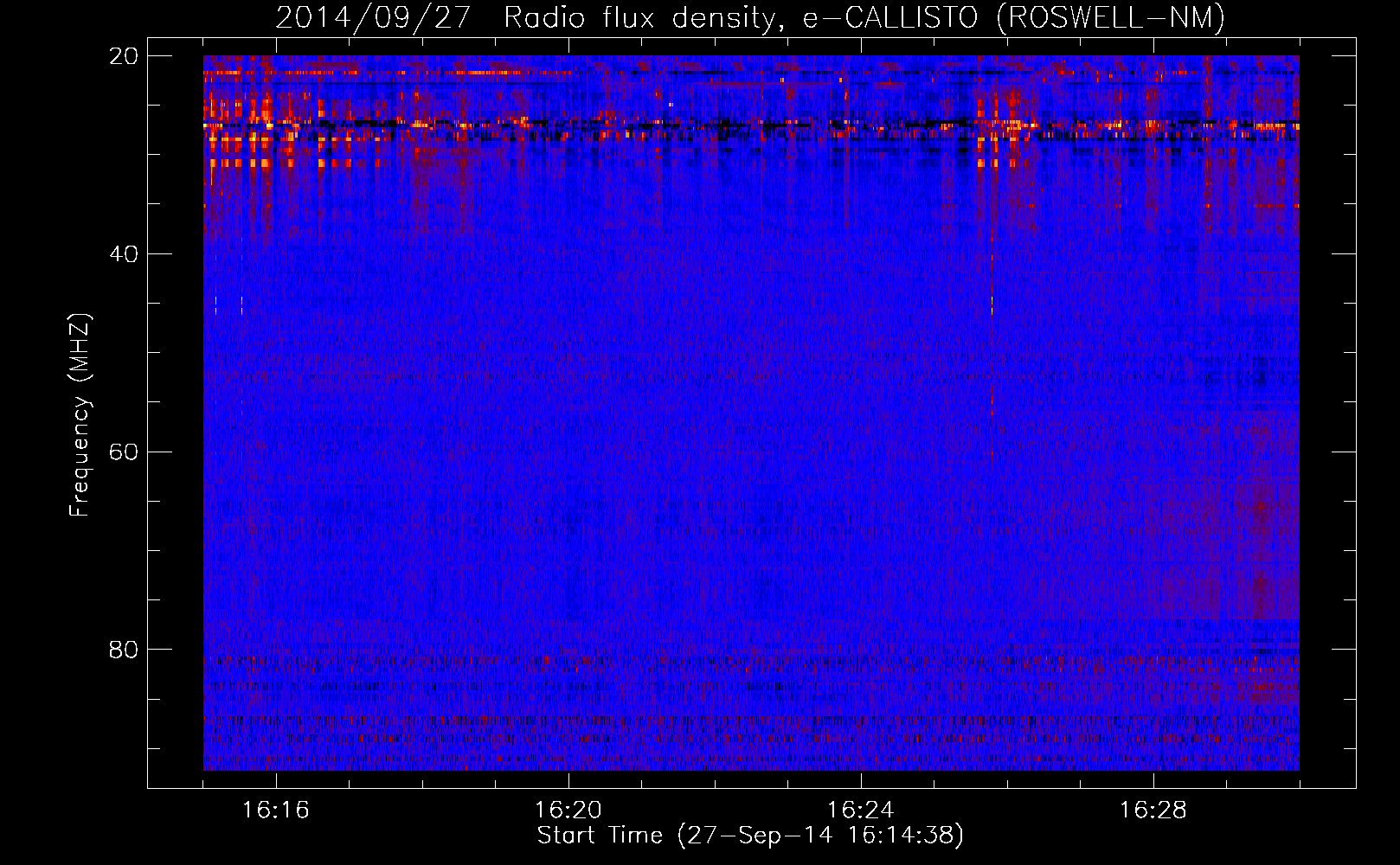The height and width of the screenshot is (865, 1400).
Task: Click the '60' frequency tick label
Action: [x=124, y=452]
